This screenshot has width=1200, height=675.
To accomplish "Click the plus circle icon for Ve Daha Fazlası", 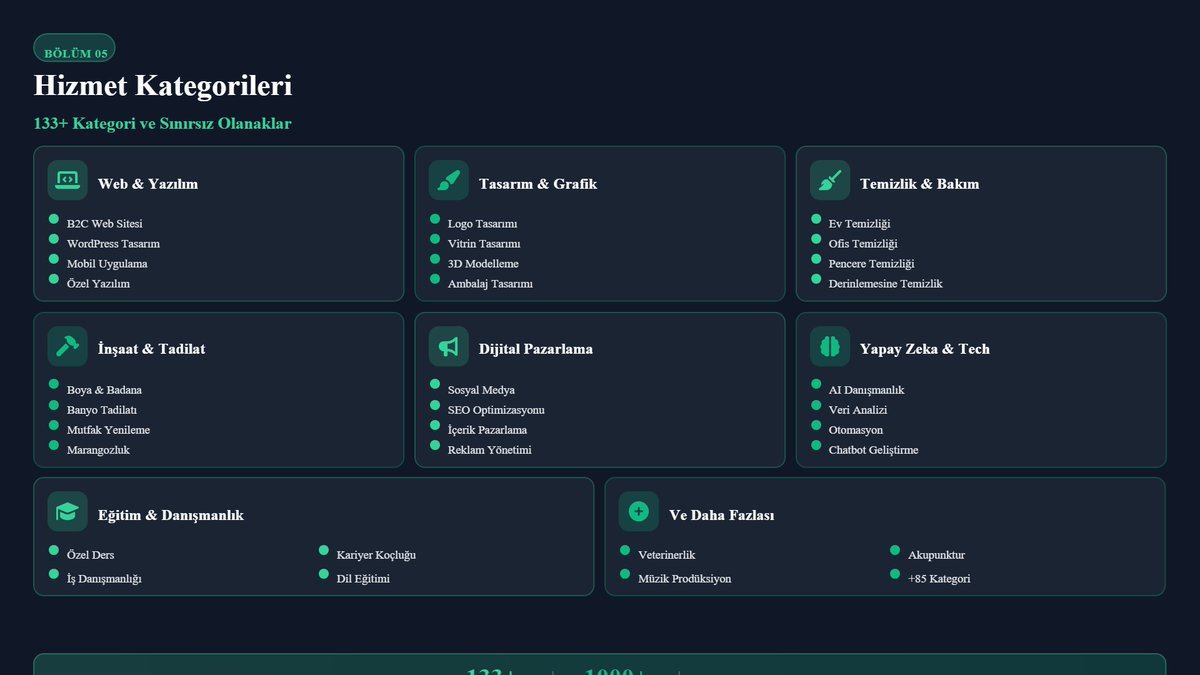I will (x=639, y=512).
